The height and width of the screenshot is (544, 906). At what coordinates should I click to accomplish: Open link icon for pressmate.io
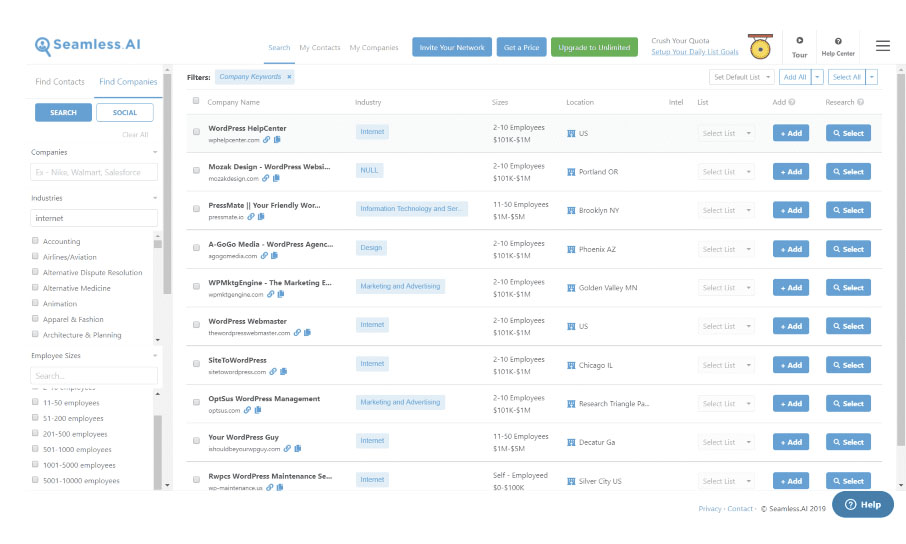click(x=251, y=217)
